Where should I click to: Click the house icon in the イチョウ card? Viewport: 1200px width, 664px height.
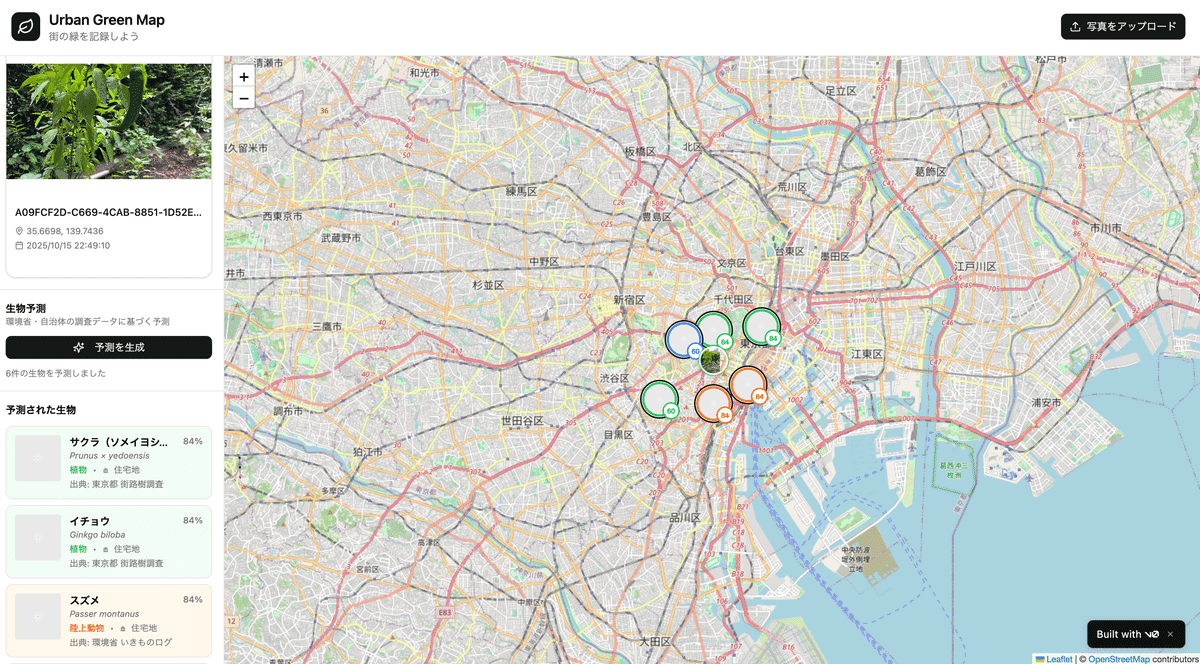click(x=106, y=549)
